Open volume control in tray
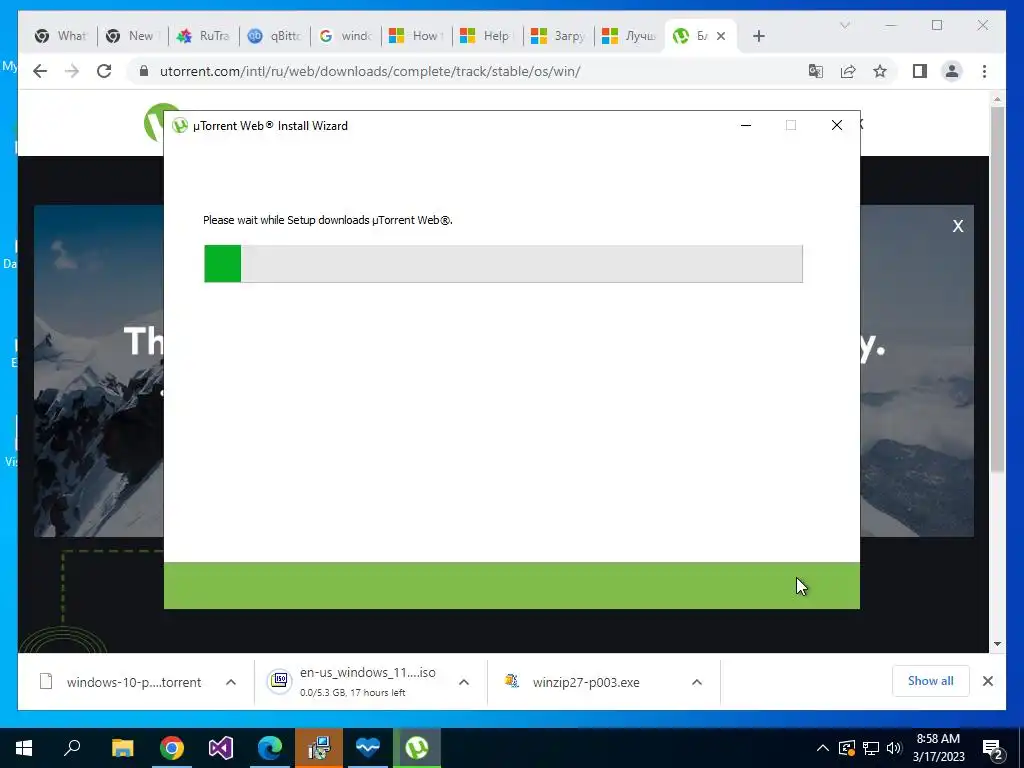The image size is (1024, 768). coord(894,748)
